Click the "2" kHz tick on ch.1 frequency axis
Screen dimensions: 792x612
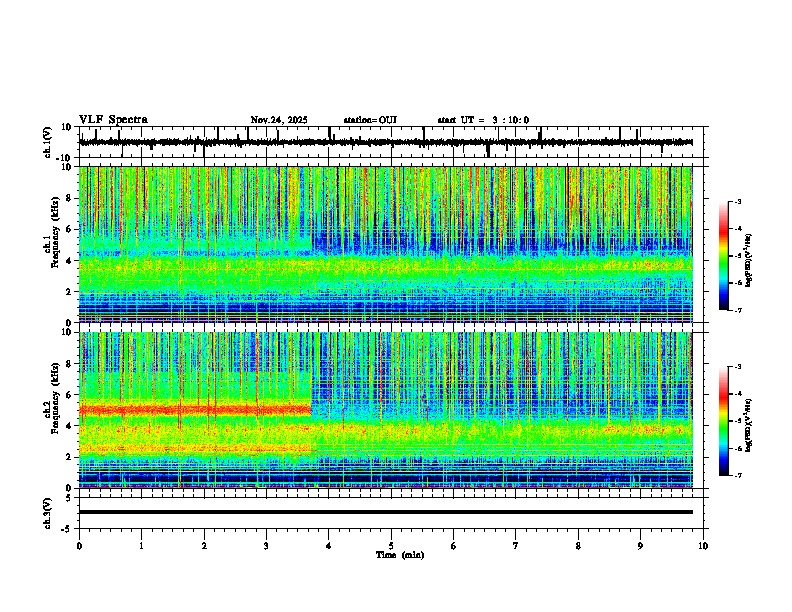70,291
